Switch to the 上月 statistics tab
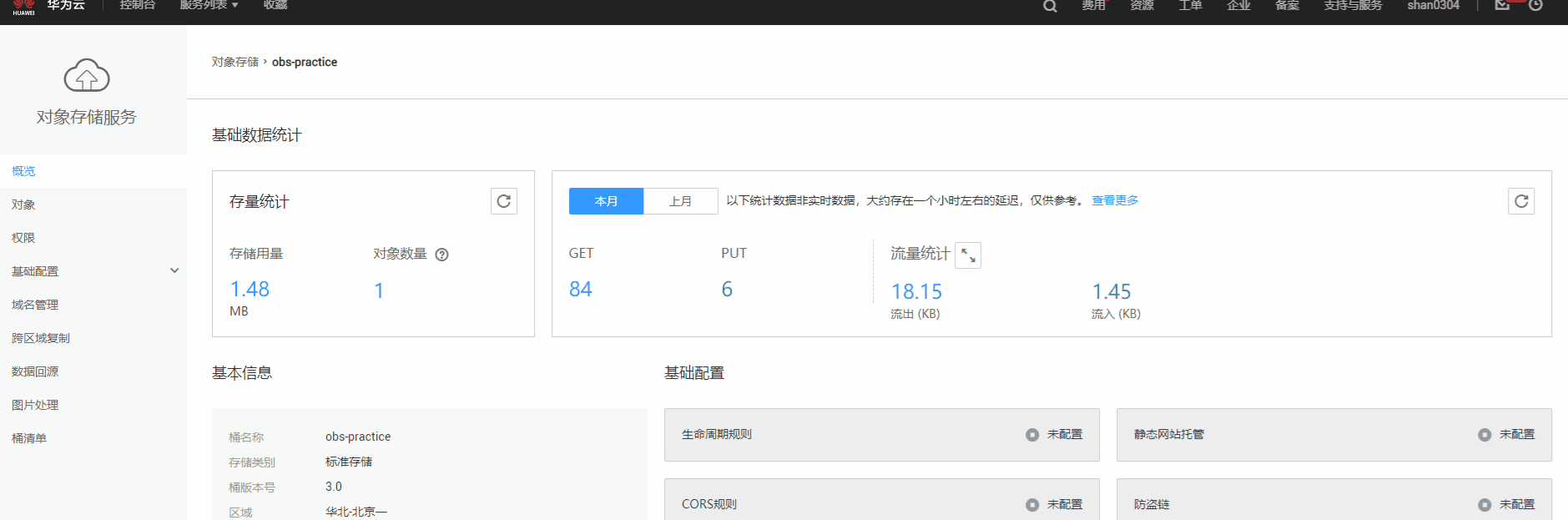Image resolution: width=1568 pixels, height=520 pixels. [x=681, y=201]
